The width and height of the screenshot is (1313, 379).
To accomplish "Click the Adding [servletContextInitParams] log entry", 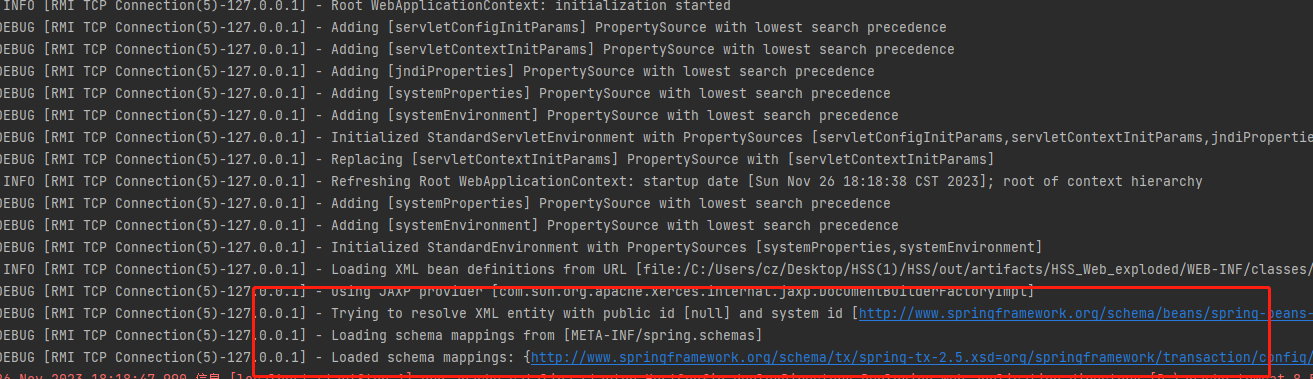I will (656, 49).
